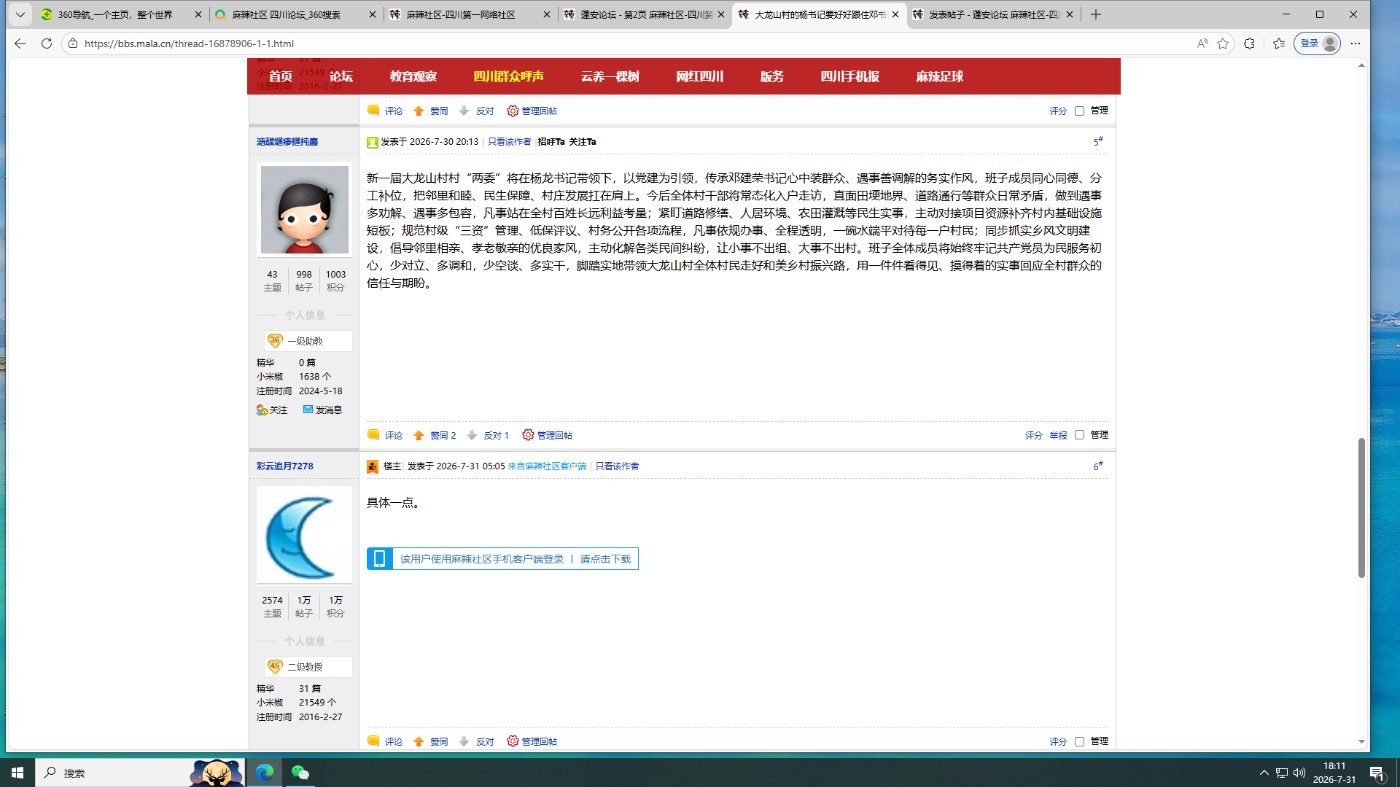Click the 举报 report link
The width and height of the screenshot is (1400, 787).
pos(1058,435)
